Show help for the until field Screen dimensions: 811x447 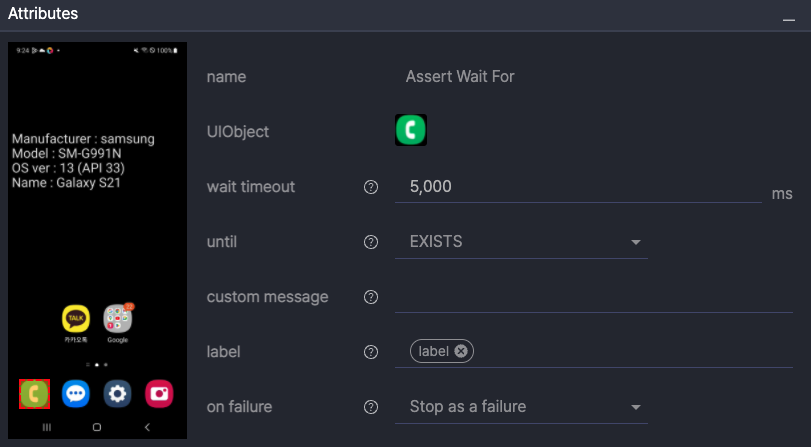[x=371, y=242]
